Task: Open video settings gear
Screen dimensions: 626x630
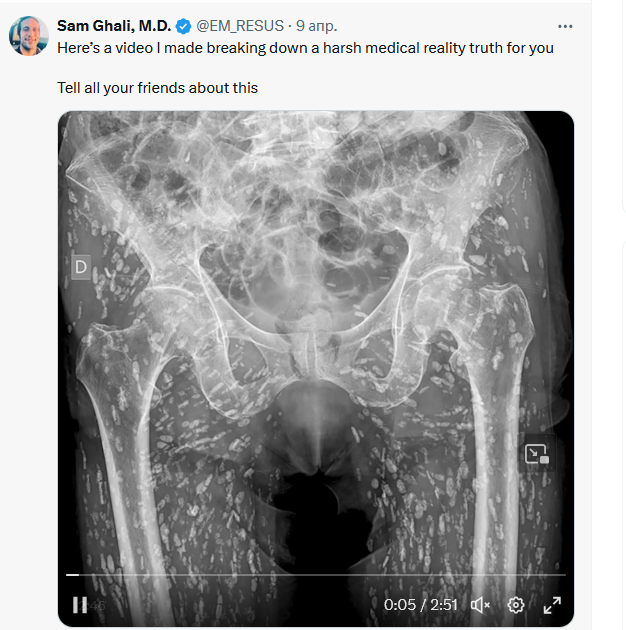Action: [x=516, y=605]
